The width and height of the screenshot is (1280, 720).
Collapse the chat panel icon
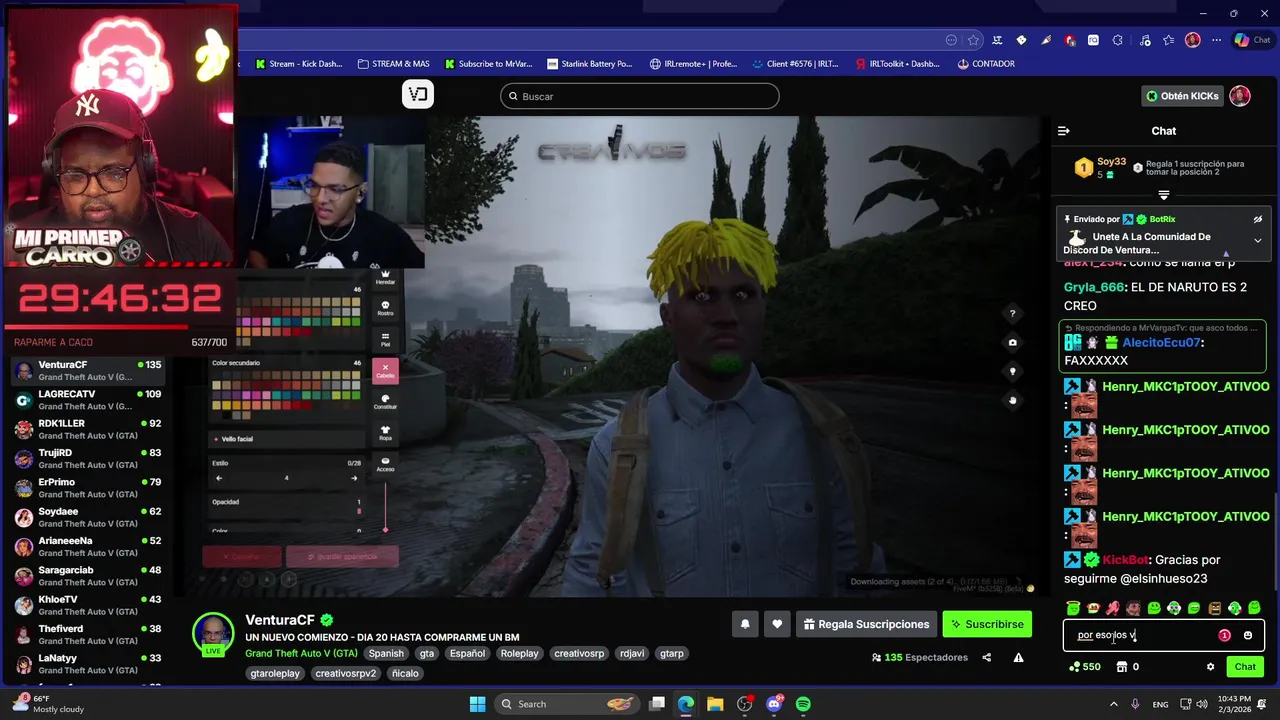click(1064, 131)
